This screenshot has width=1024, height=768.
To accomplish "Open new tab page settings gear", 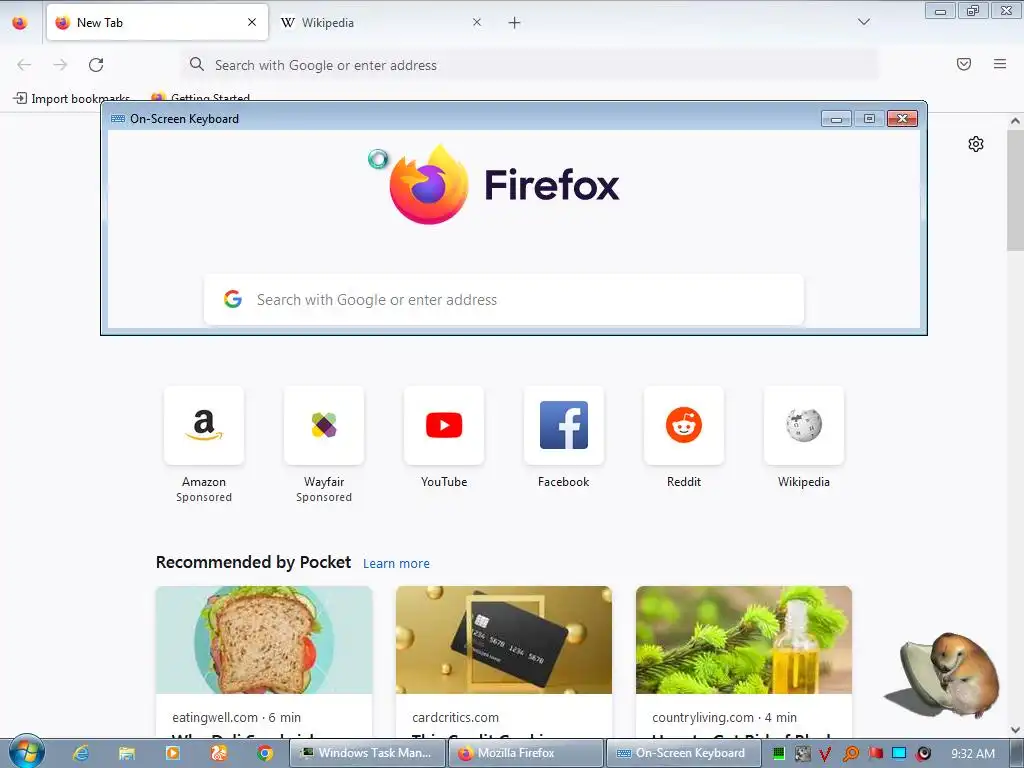I will (976, 144).
